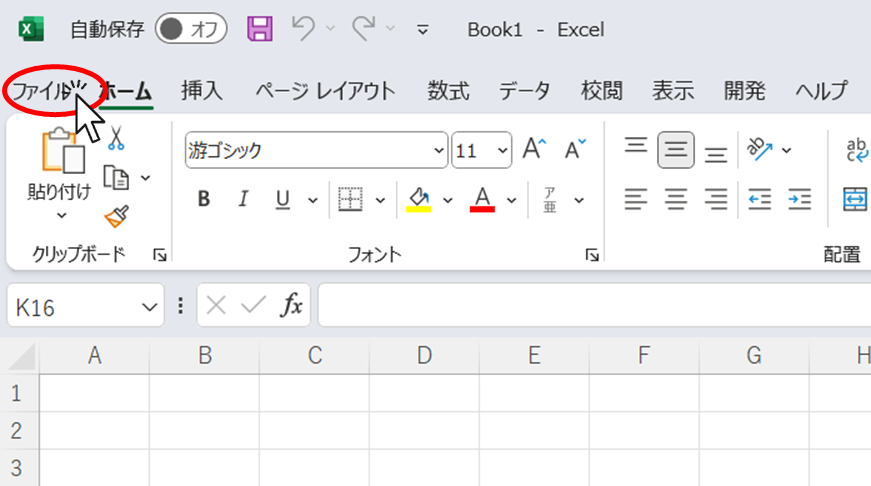
Task: Select top vertical alignment
Action: (635, 146)
